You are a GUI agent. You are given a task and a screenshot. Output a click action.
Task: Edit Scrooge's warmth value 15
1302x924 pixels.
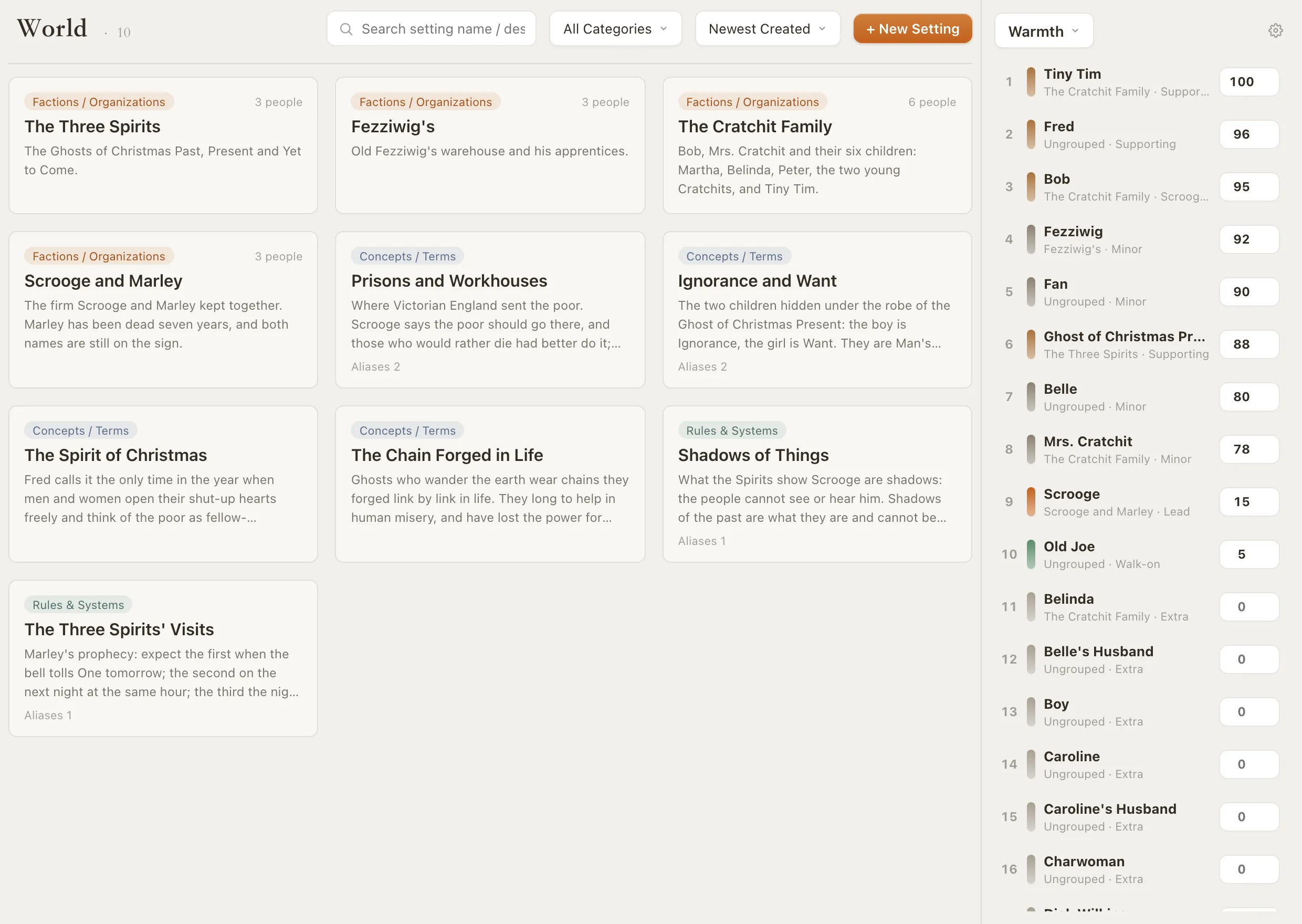[x=1249, y=502]
